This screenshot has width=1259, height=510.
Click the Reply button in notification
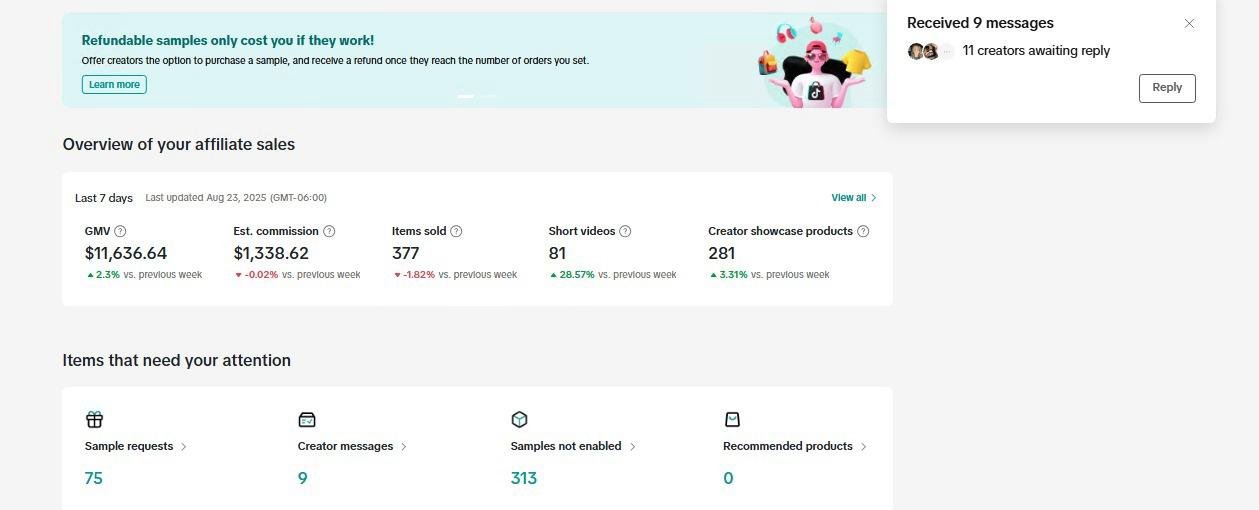point(1167,88)
